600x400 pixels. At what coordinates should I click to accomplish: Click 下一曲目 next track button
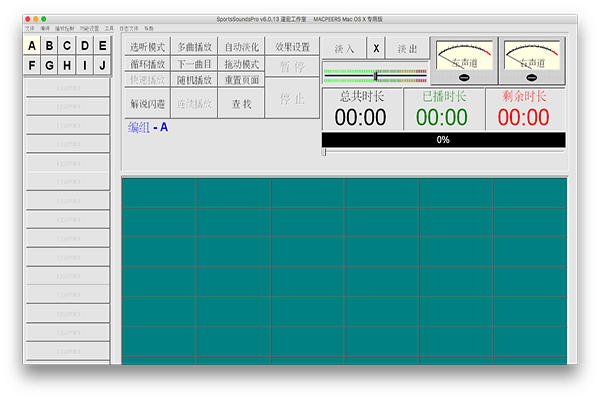194,64
